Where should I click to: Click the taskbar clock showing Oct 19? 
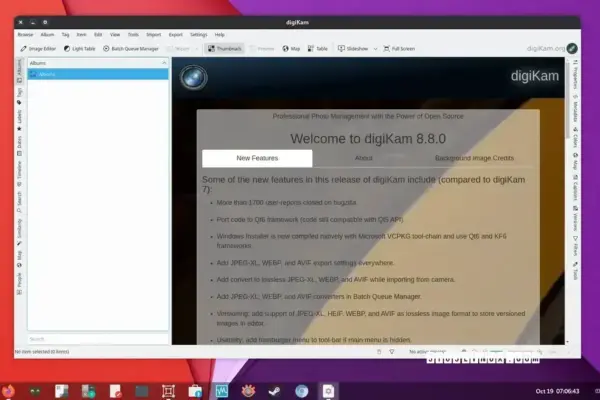click(557, 391)
